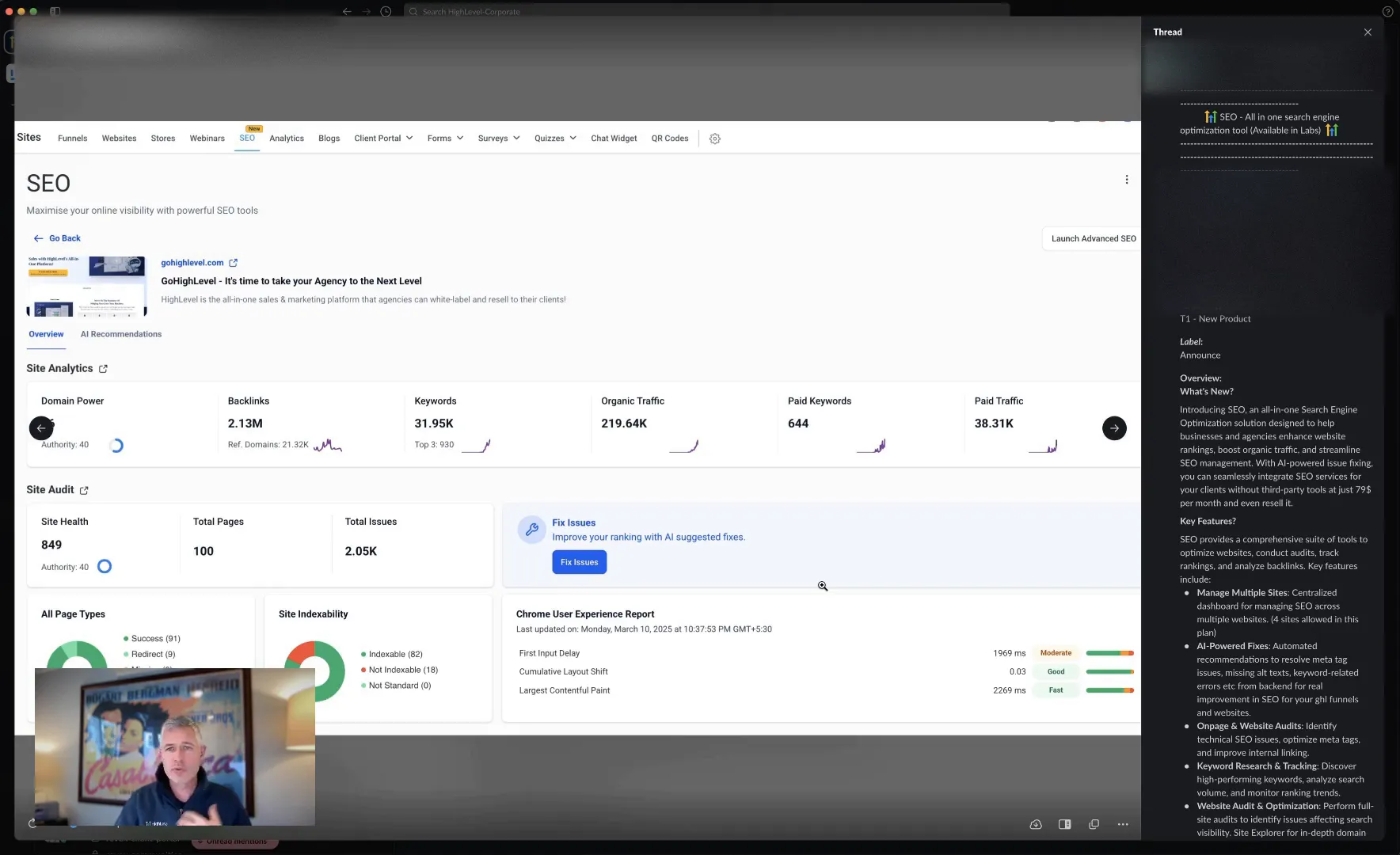The image size is (1400, 855).
Task: Expand the Forms dropdown
Action: tap(444, 138)
